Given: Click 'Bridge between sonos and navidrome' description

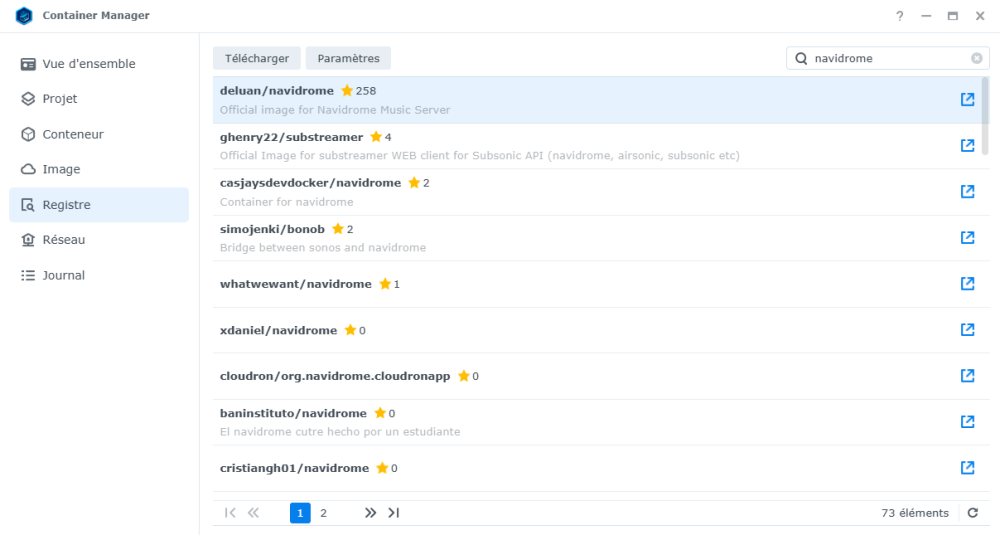Looking at the screenshot, I should coord(323,247).
